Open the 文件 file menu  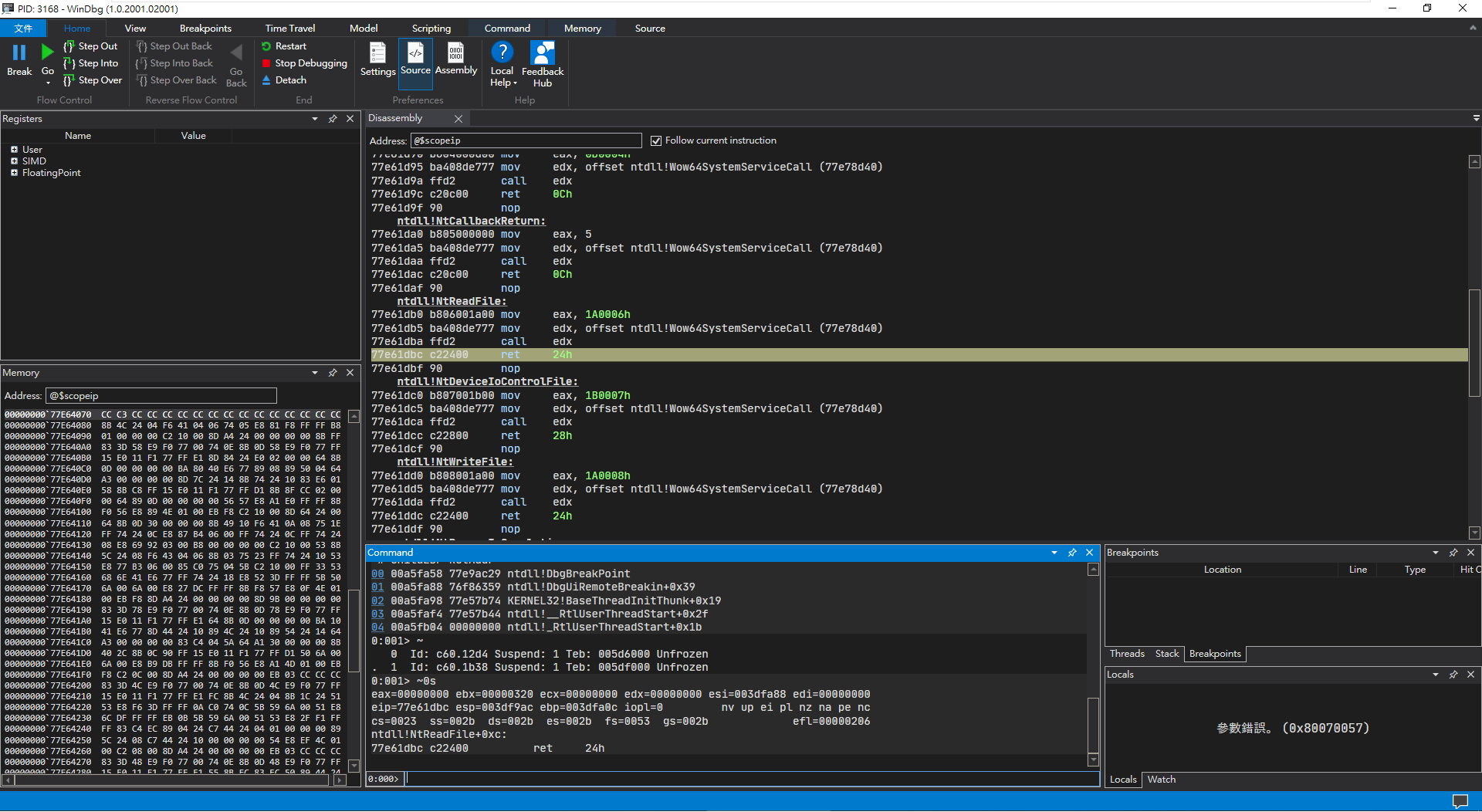23,29
